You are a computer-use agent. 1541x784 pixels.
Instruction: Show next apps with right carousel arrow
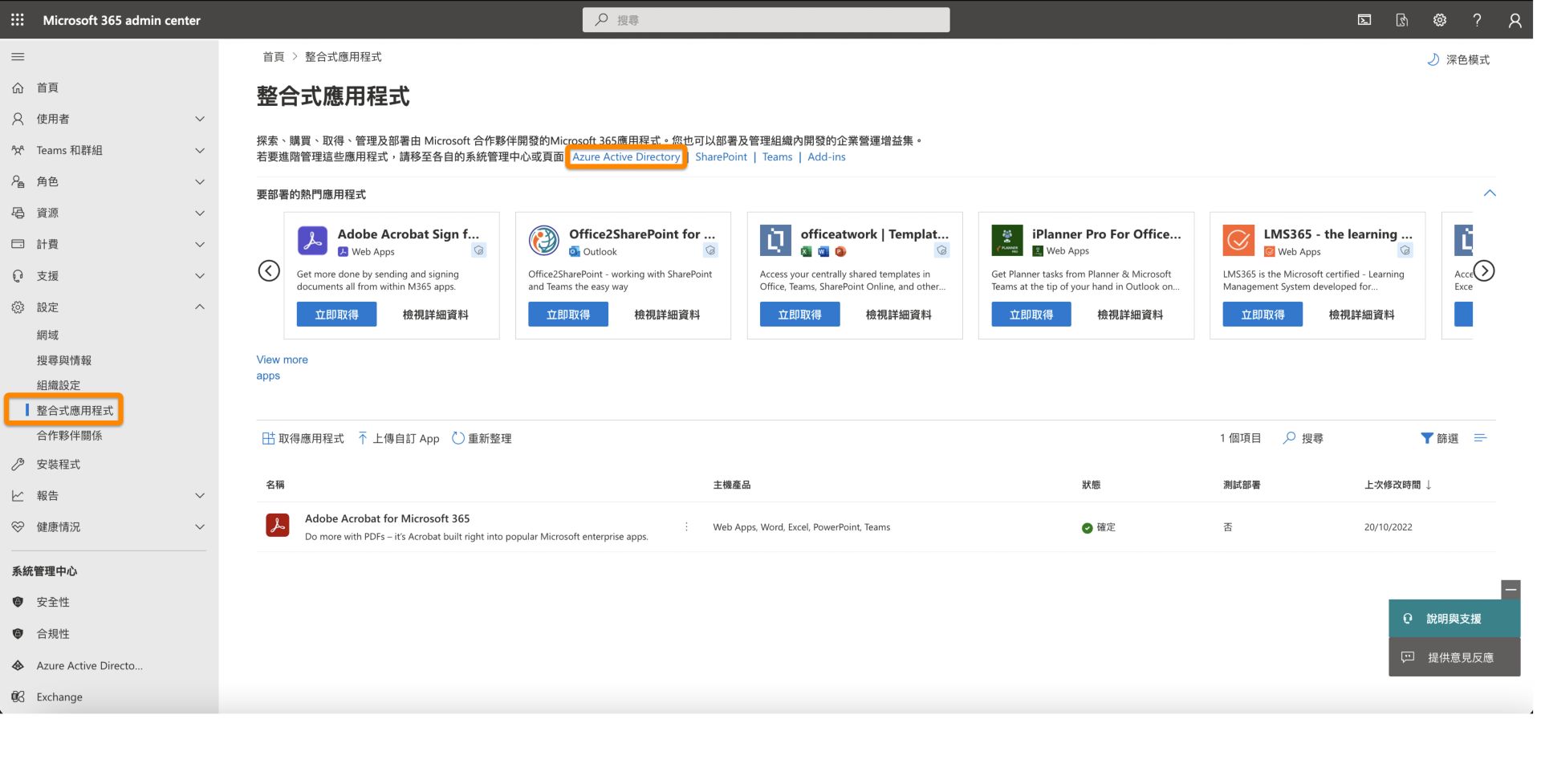coord(1484,270)
